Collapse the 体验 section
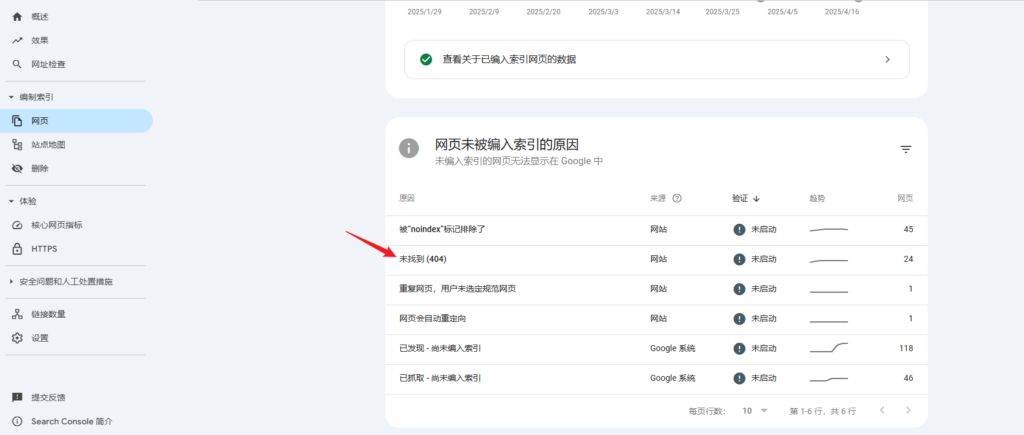This screenshot has height=435, width=1024. (22, 201)
